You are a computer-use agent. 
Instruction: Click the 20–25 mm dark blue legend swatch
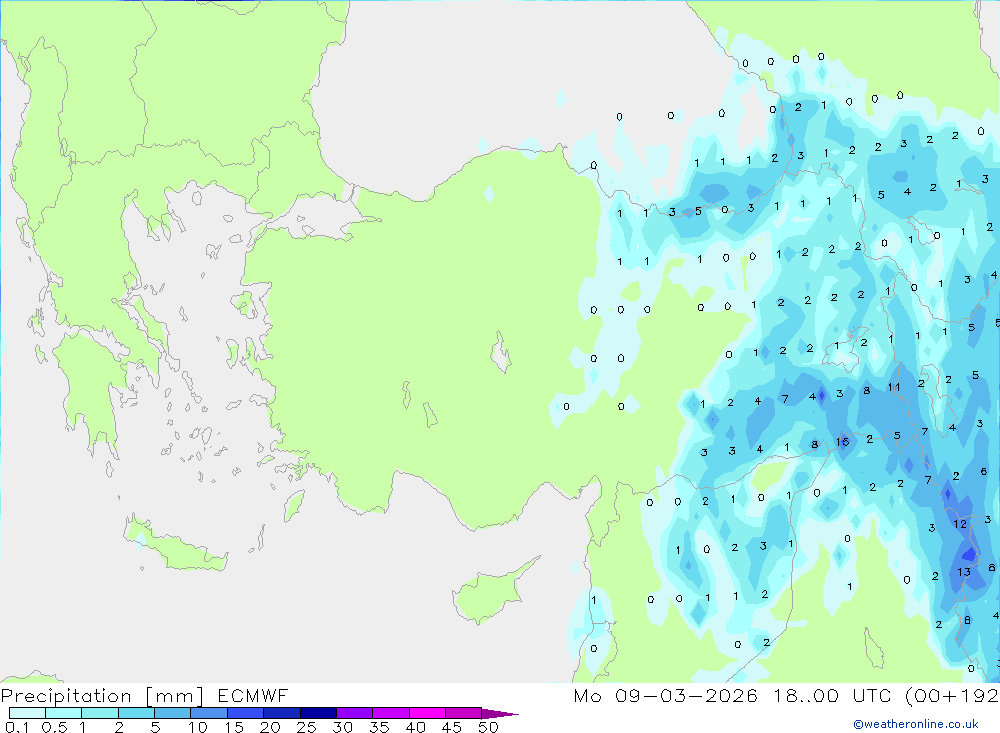[281, 713]
